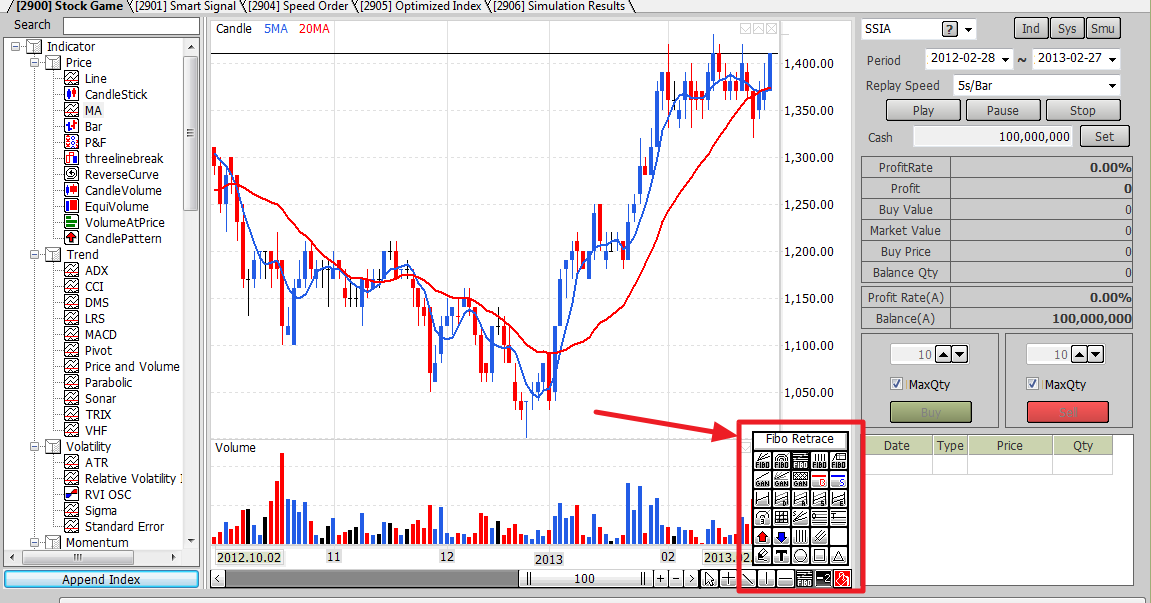
Task: Disable MaxQty above the Sell button
Action: [x=1032, y=384]
